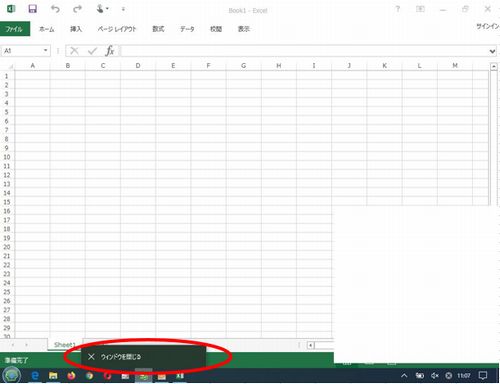Screen dimensions: 500x384
Task: Click the Redo arrow icon
Action: (x=77, y=9)
